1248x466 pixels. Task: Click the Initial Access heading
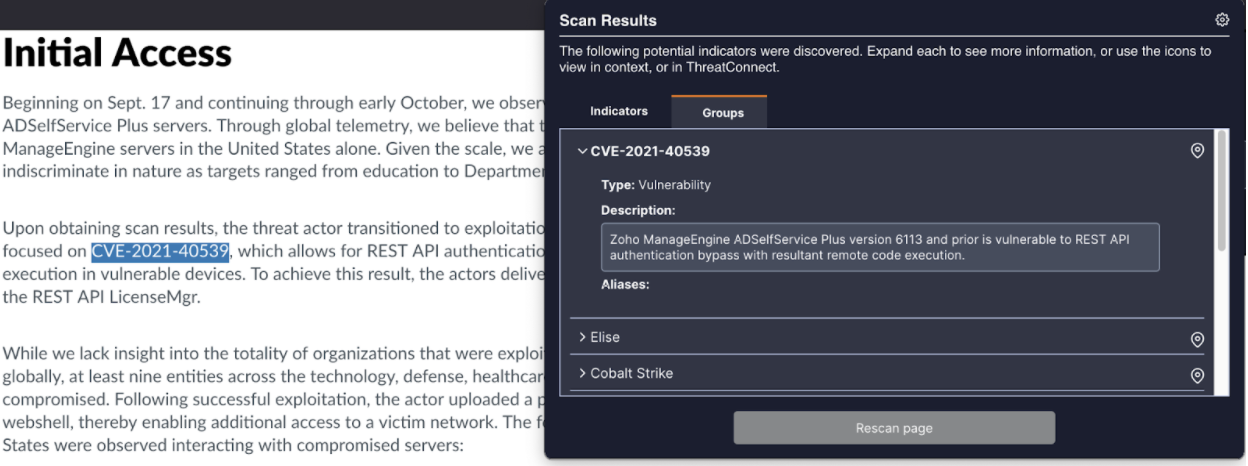(x=117, y=52)
